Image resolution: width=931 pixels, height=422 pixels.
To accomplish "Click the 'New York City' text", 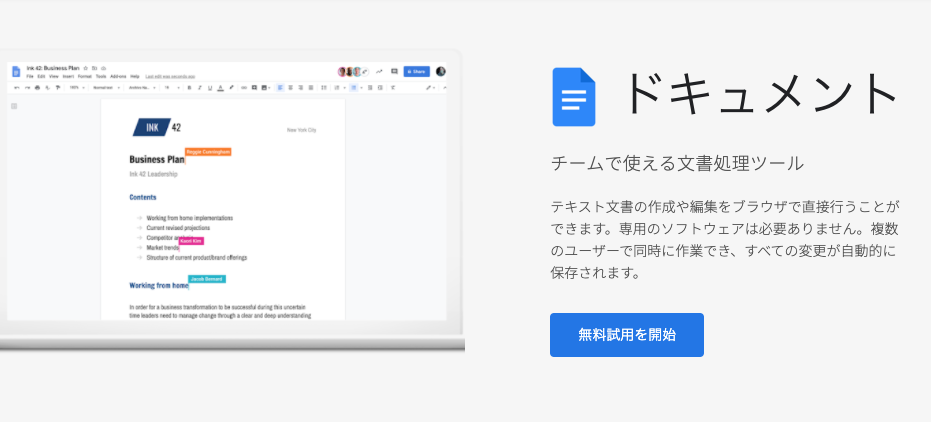I will 302,130.
